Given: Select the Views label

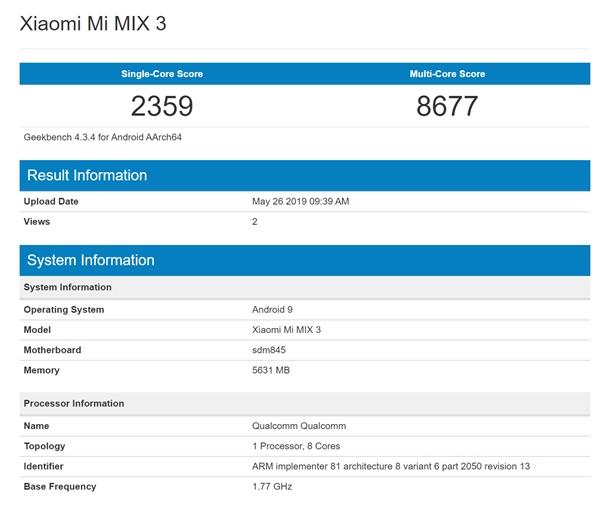Looking at the screenshot, I should coord(37,222).
